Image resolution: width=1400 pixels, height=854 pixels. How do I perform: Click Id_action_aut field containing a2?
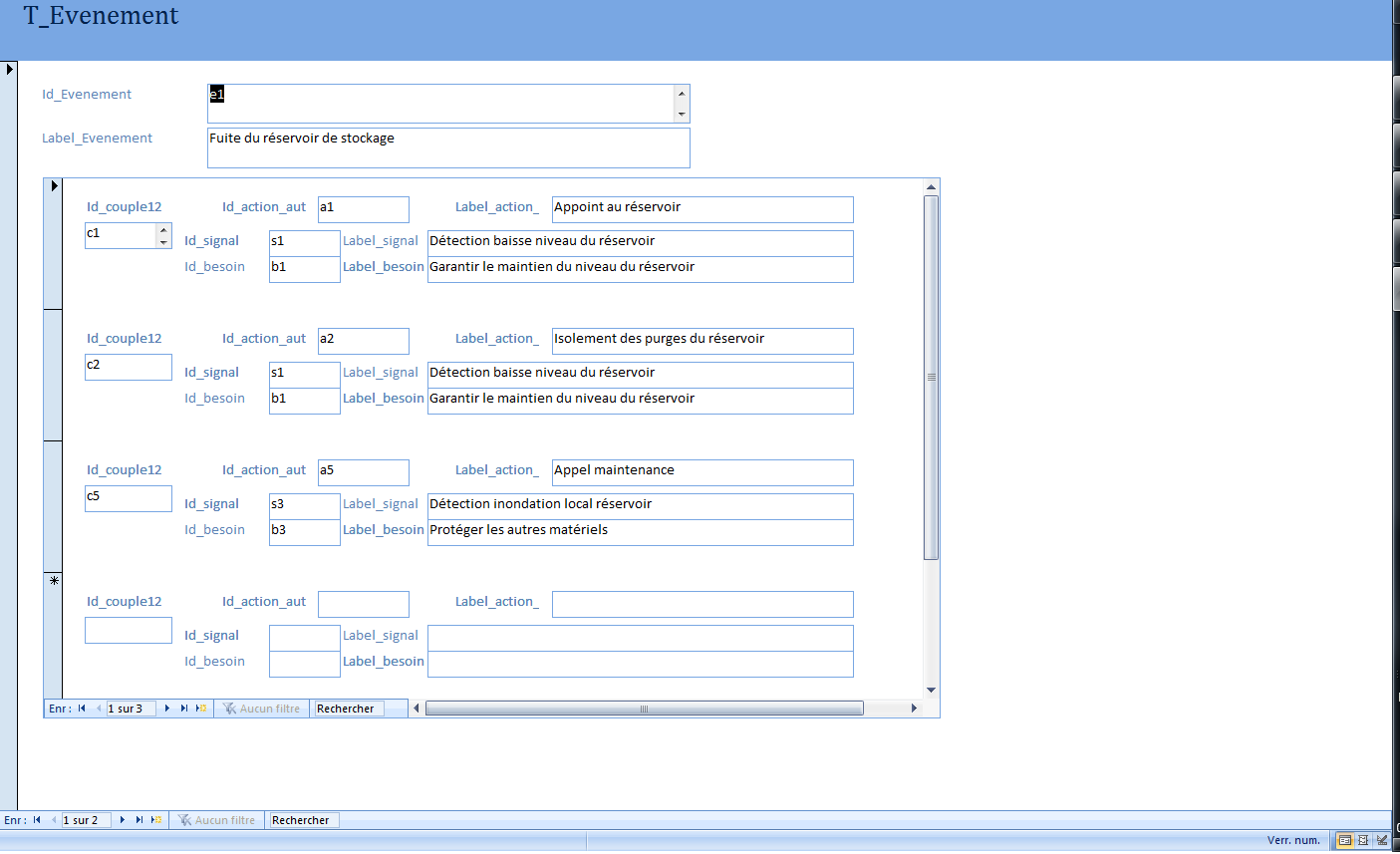click(x=364, y=341)
